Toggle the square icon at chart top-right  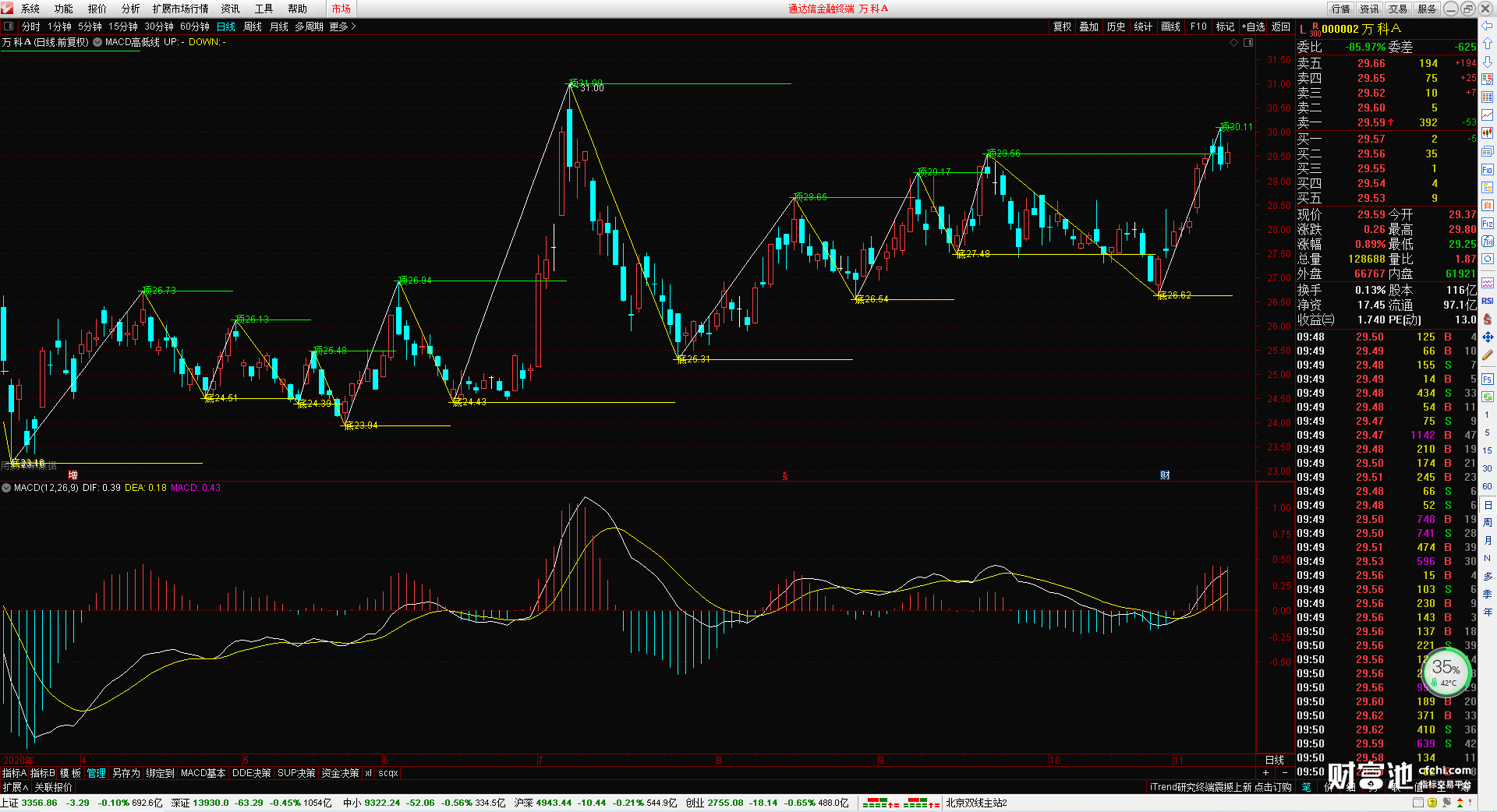[x=1247, y=42]
